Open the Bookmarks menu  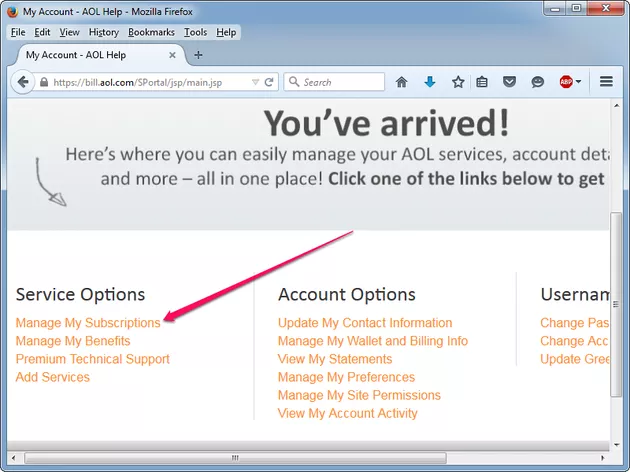pos(151,32)
